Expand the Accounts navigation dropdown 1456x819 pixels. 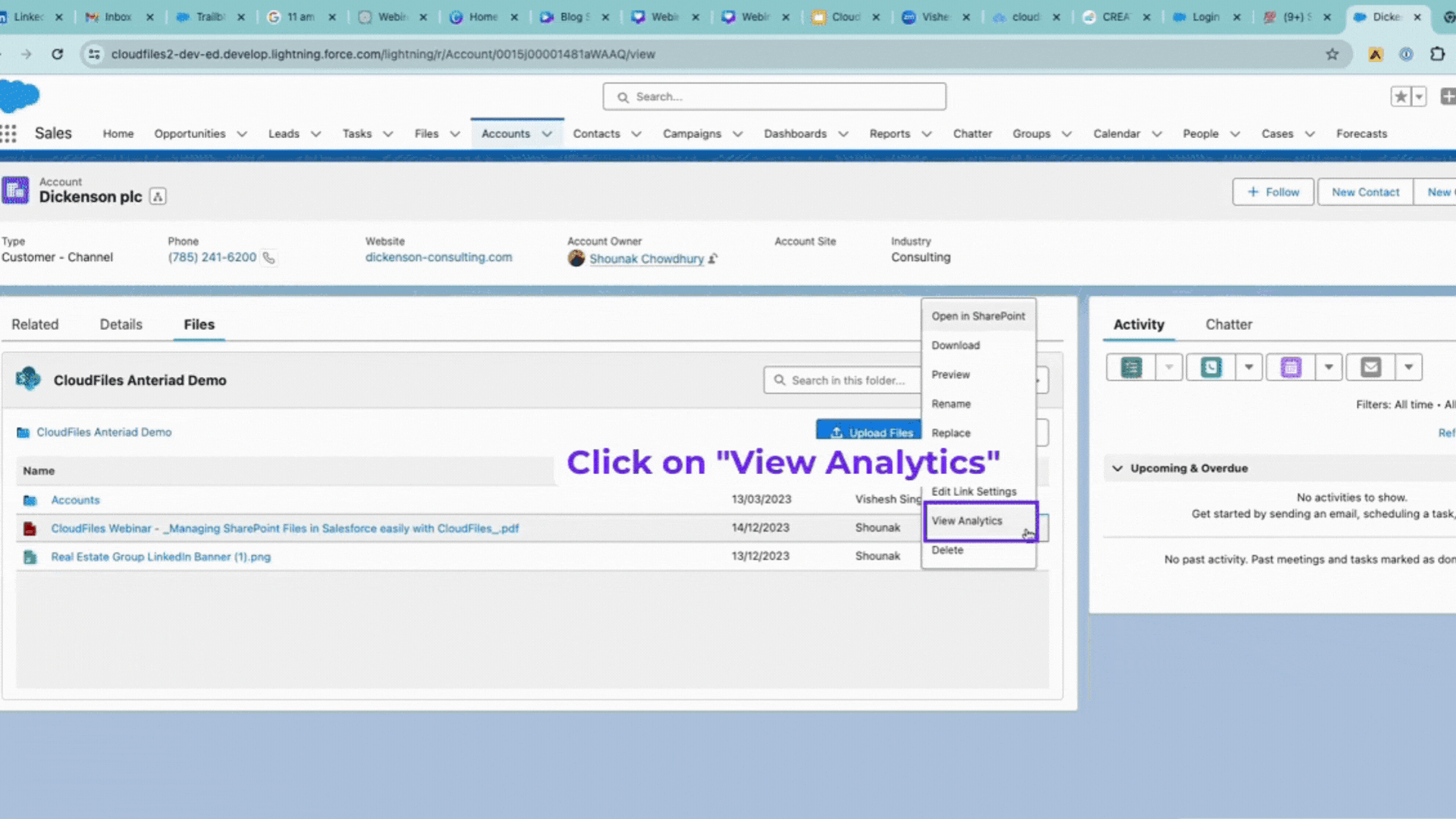tap(546, 134)
